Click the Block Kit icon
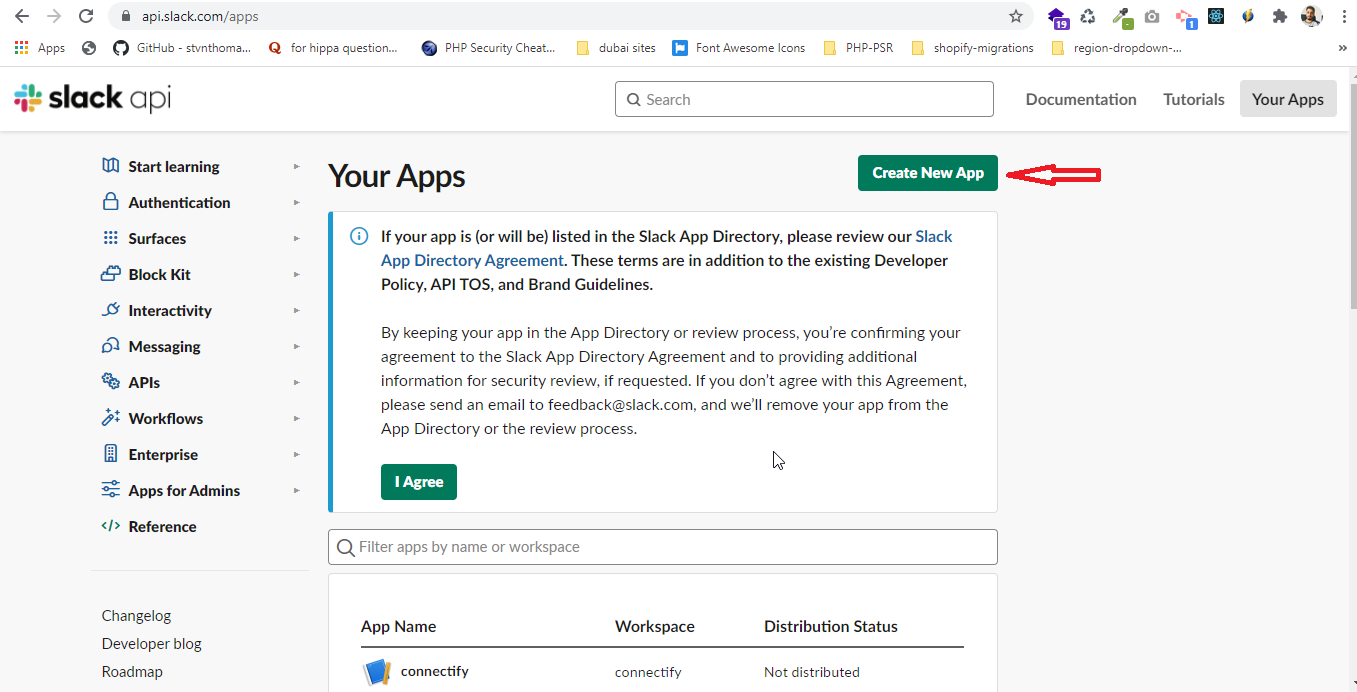 pyautogui.click(x=111, y=274)
